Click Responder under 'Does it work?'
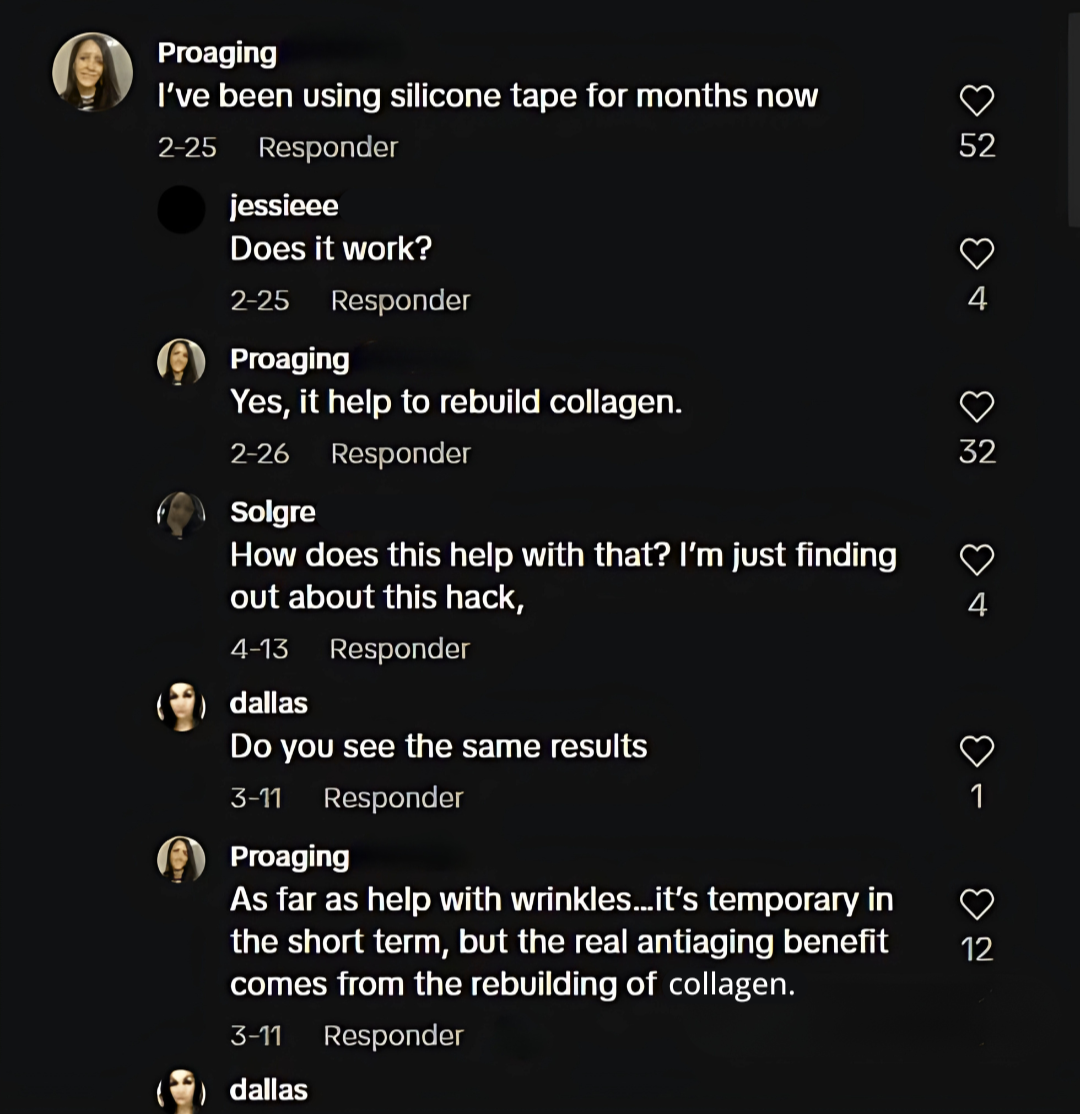Viewport: 1080px width, 1114px height. coord(400,301)
